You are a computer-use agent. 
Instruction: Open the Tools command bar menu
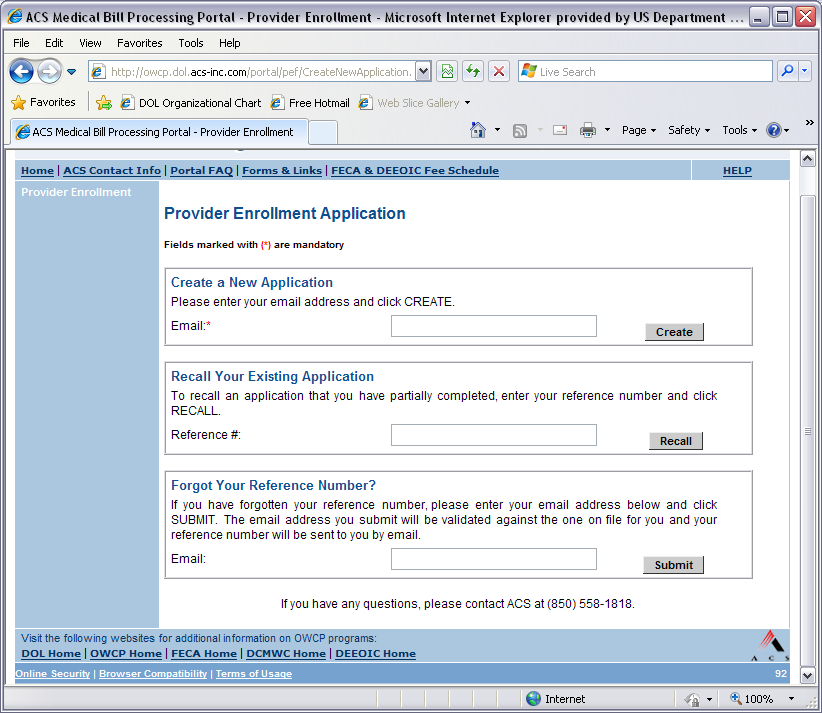[740, 130]
